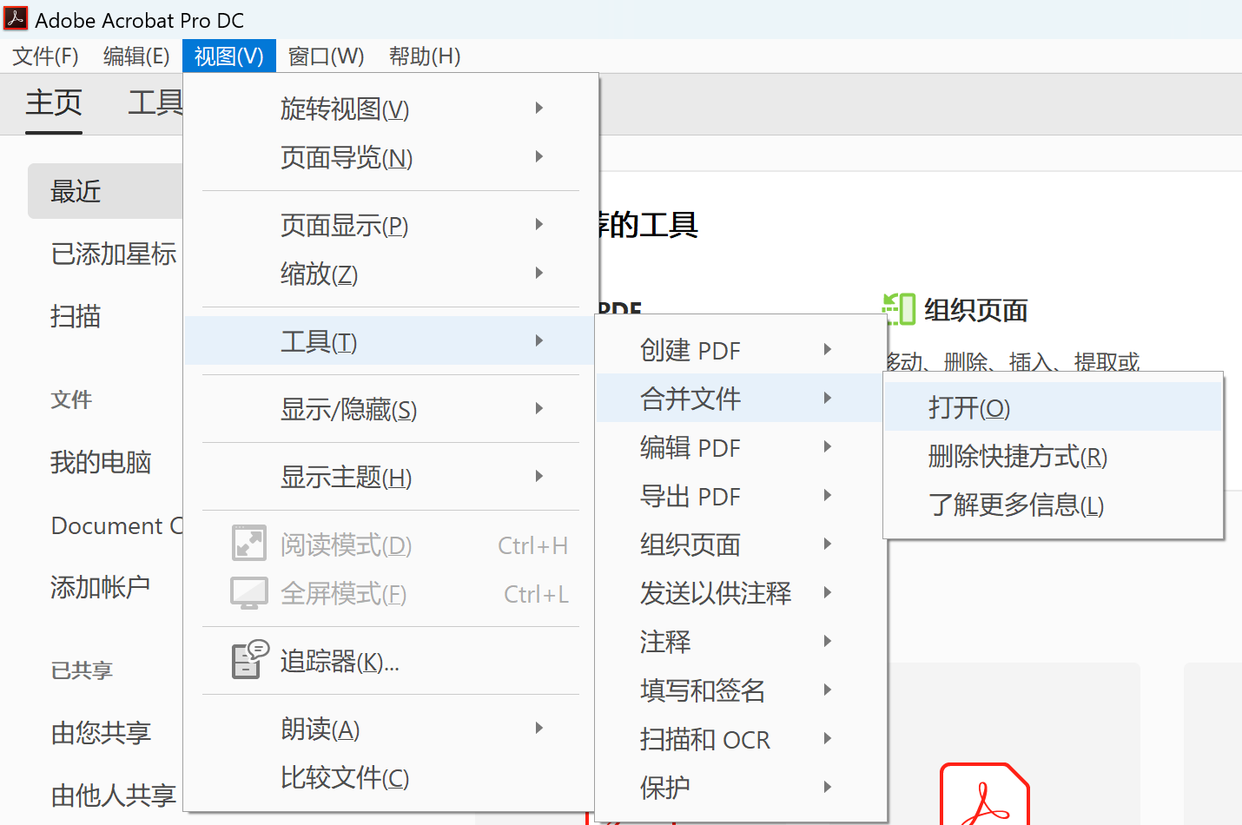Viewport: 1242px width, 825px height.
Task: Expand the 发送以供注释 submenu
Action: pos(740,593)
